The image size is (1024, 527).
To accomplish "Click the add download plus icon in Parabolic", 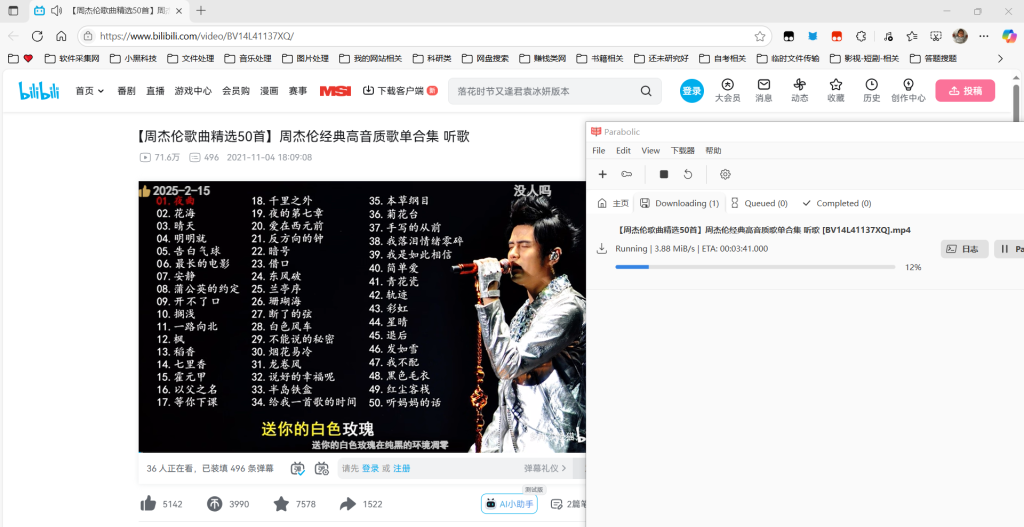I will [x=603, y=174].
